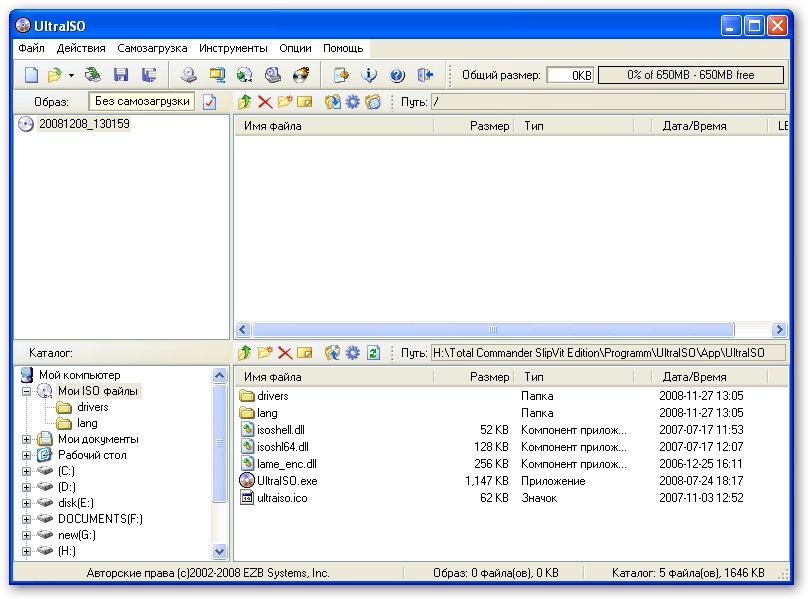The image size is (808, 599).
Task: Sort local files by Дата/Время column
Action: coord(710,377)
